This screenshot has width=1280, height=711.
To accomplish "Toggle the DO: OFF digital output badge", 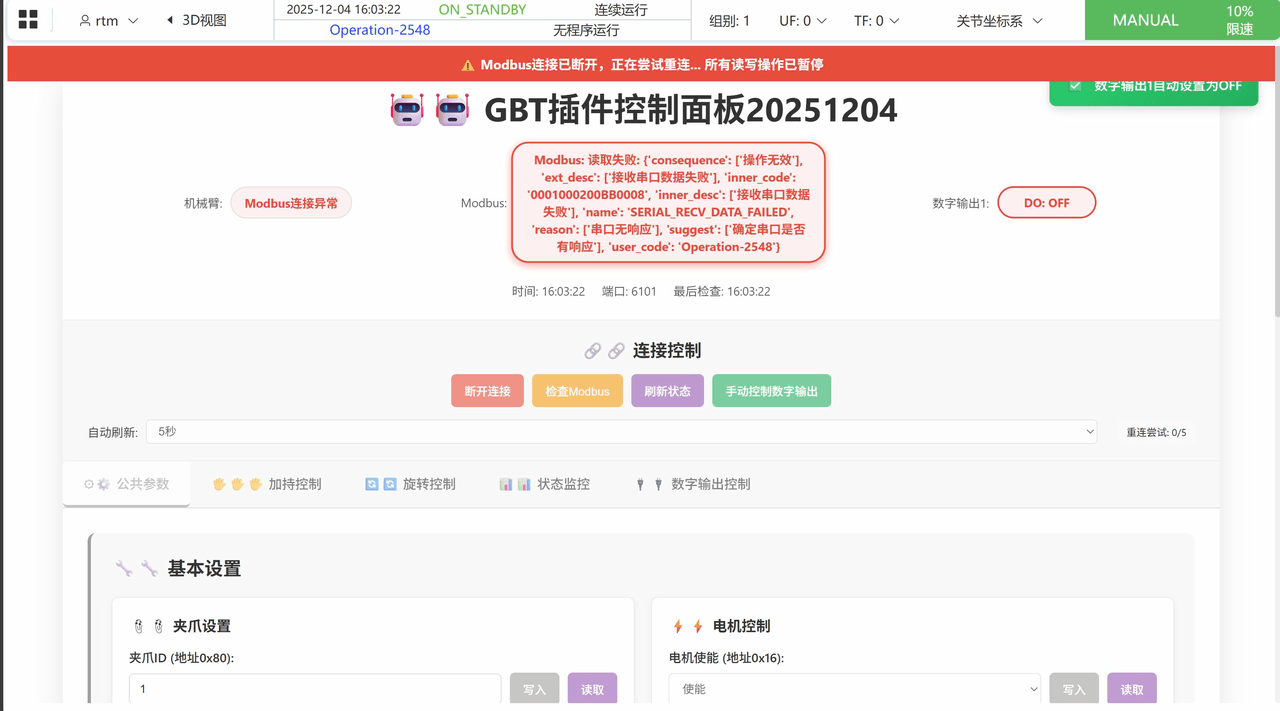I will tap(1046, 203).
